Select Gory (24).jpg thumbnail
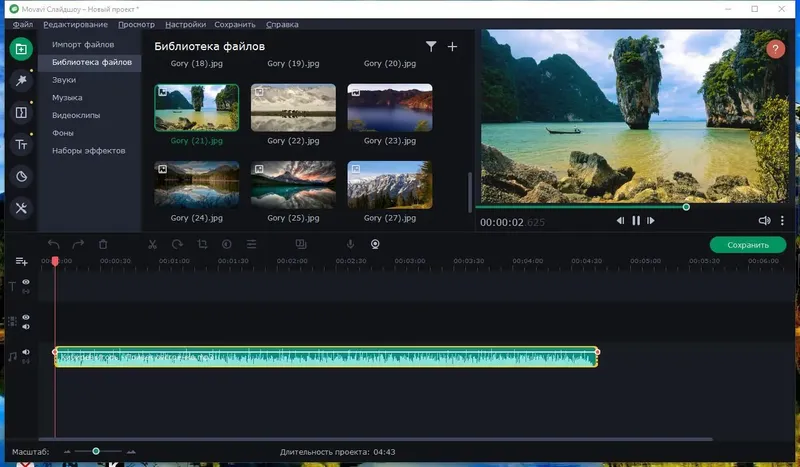800x467 pixels. pos(196,185)
